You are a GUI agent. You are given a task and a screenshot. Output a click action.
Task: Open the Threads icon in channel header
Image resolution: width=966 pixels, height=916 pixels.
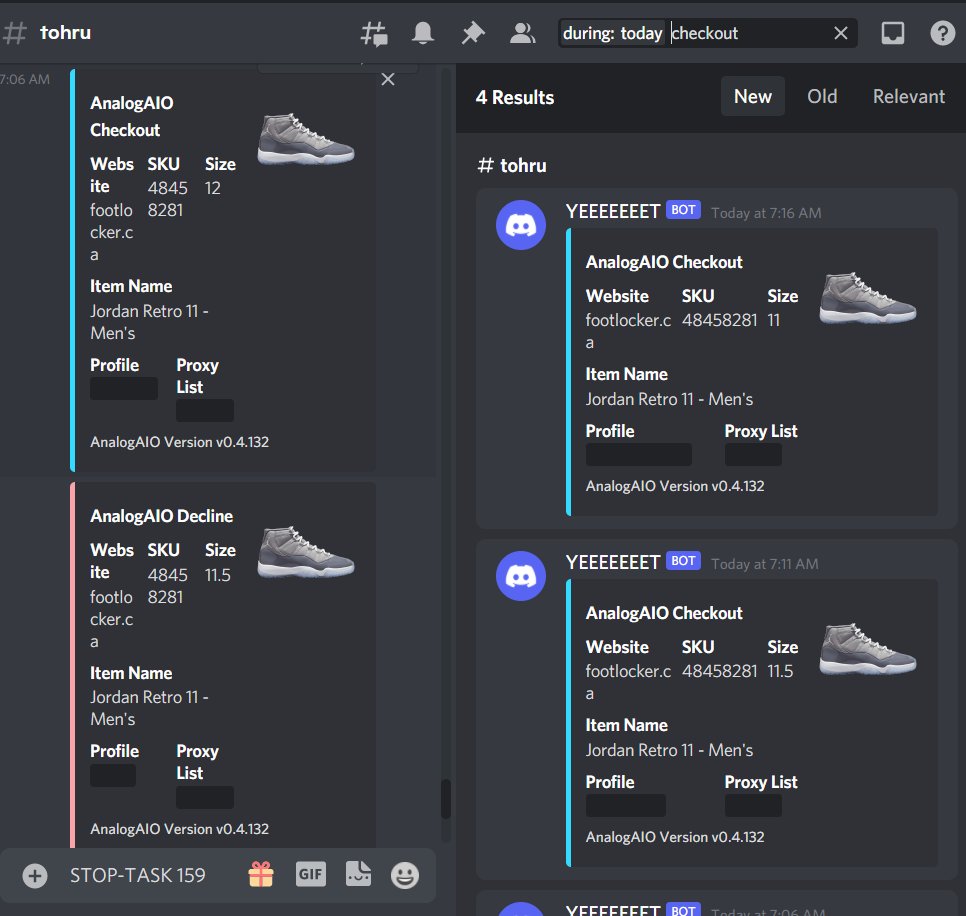click(x=374, y=33)
